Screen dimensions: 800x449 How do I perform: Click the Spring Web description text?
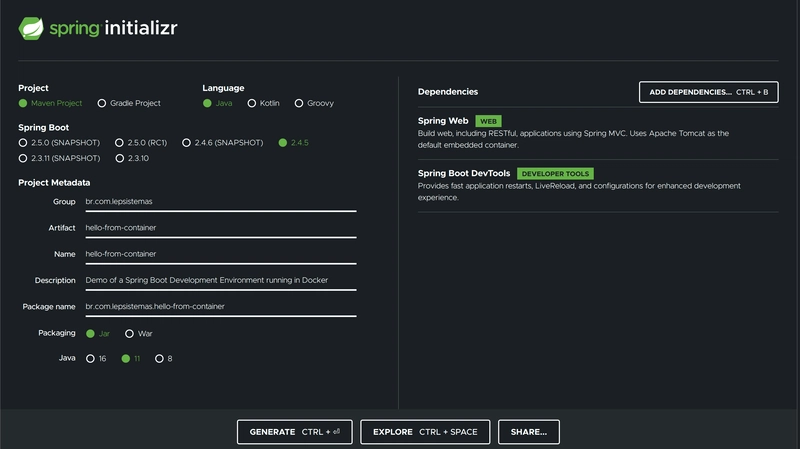(x=573, y=139)
